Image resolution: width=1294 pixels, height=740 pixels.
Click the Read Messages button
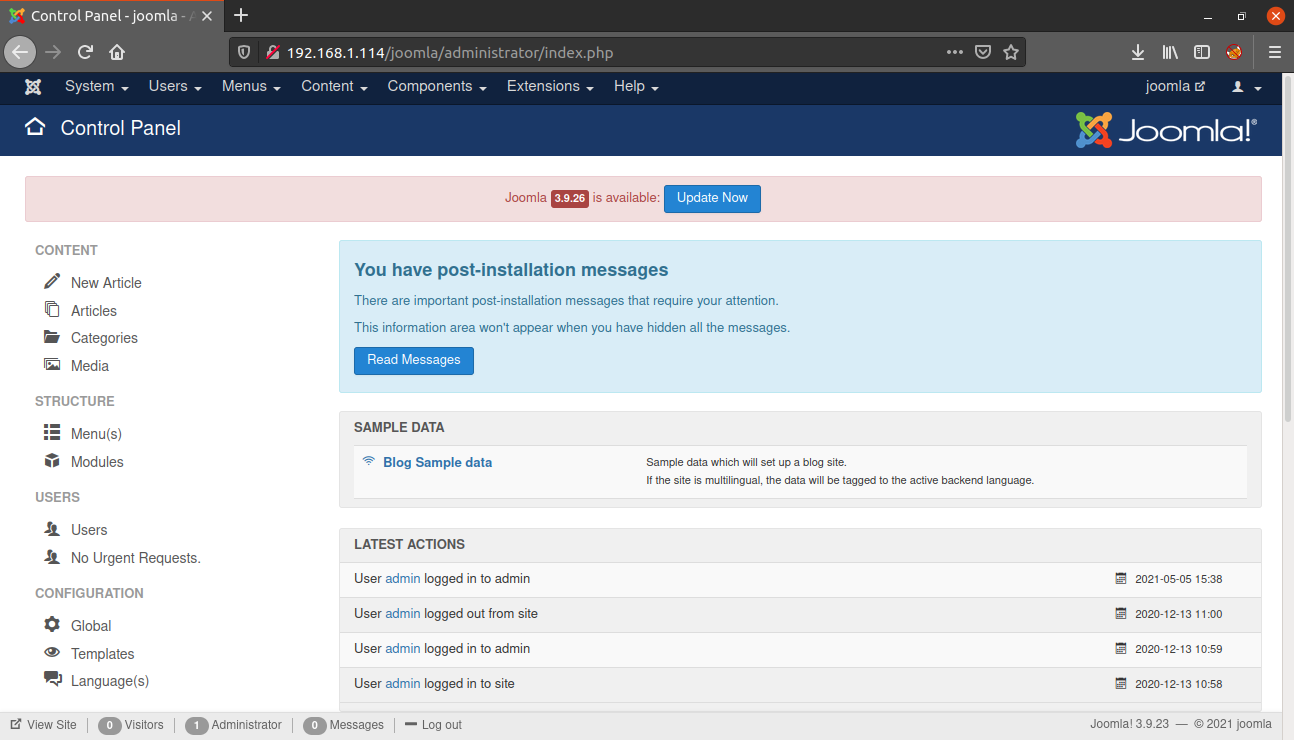414,360
